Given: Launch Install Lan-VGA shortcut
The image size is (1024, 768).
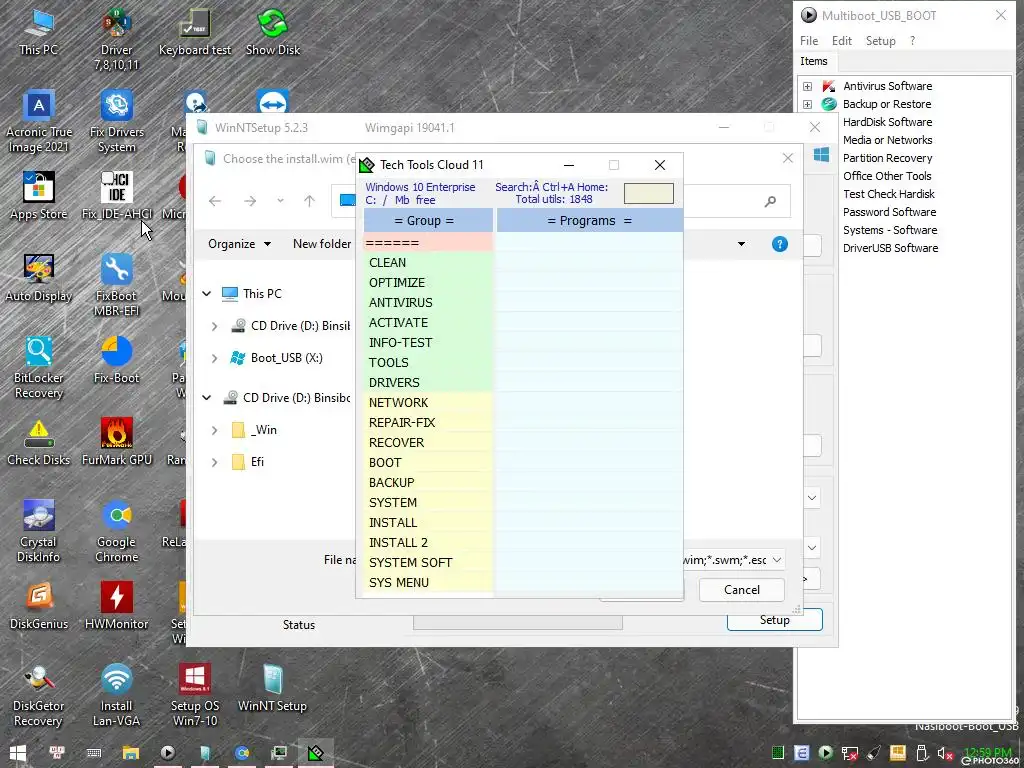Looking at the screenshot, I should coord(116,696).
